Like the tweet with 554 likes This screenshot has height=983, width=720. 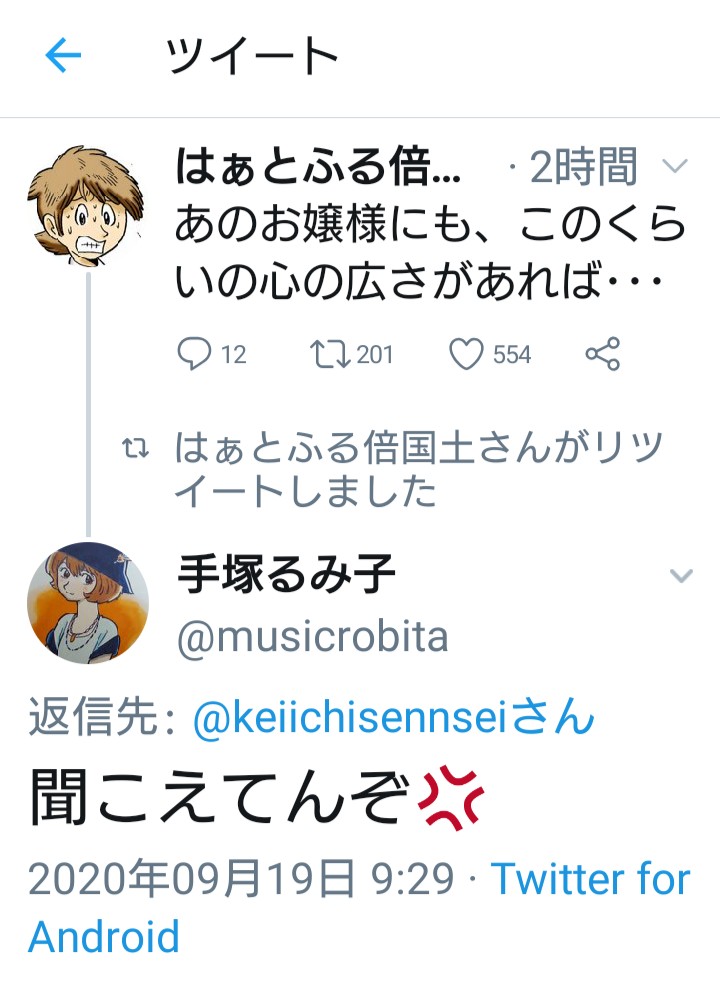(466, 354)
